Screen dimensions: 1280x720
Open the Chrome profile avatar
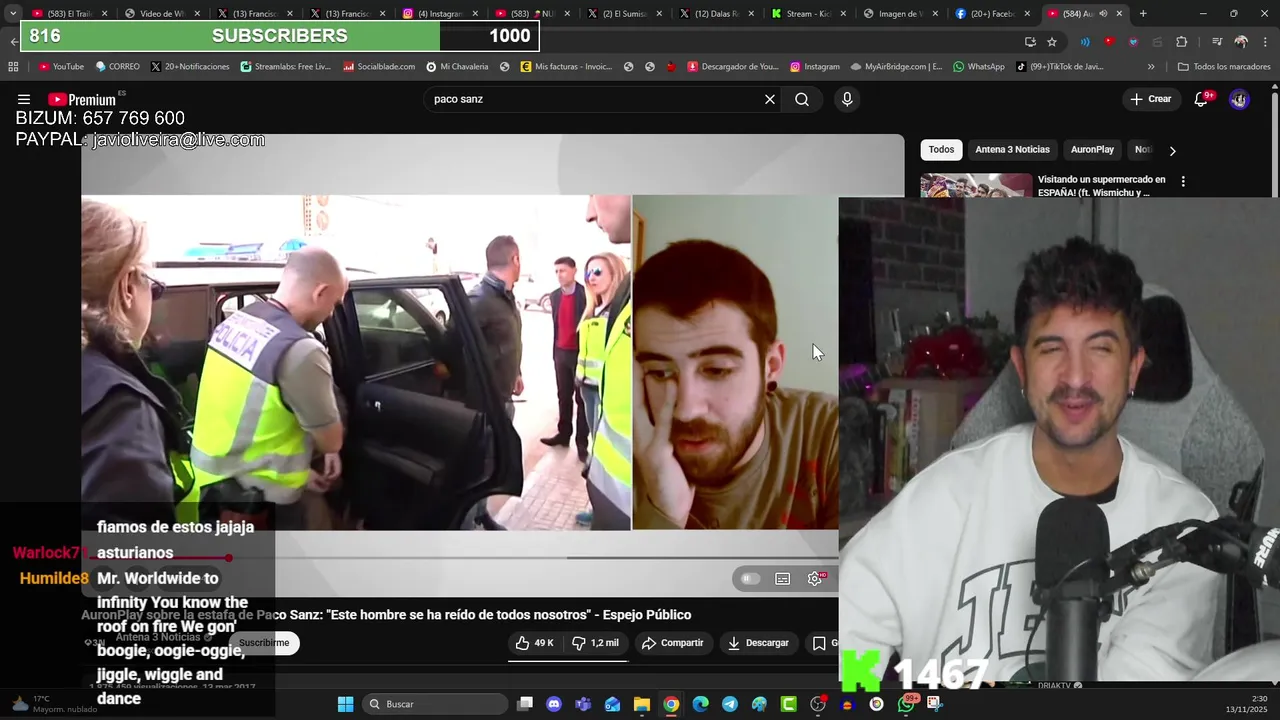(1241, 42)
